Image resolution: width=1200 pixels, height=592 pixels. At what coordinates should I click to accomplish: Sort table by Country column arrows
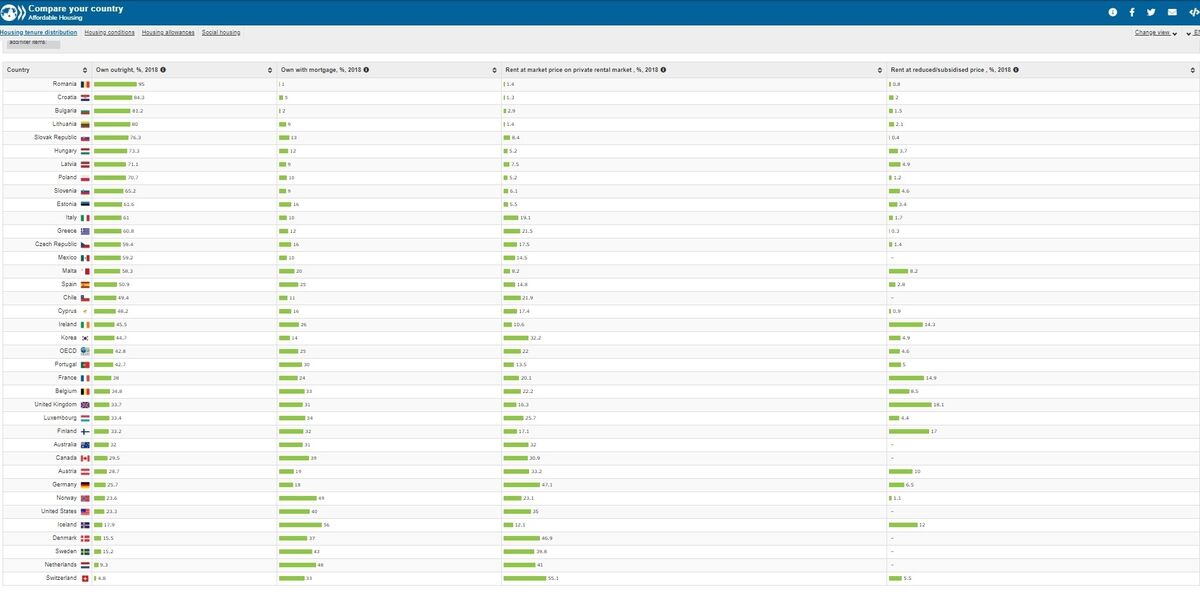click(x=84, y=70)
